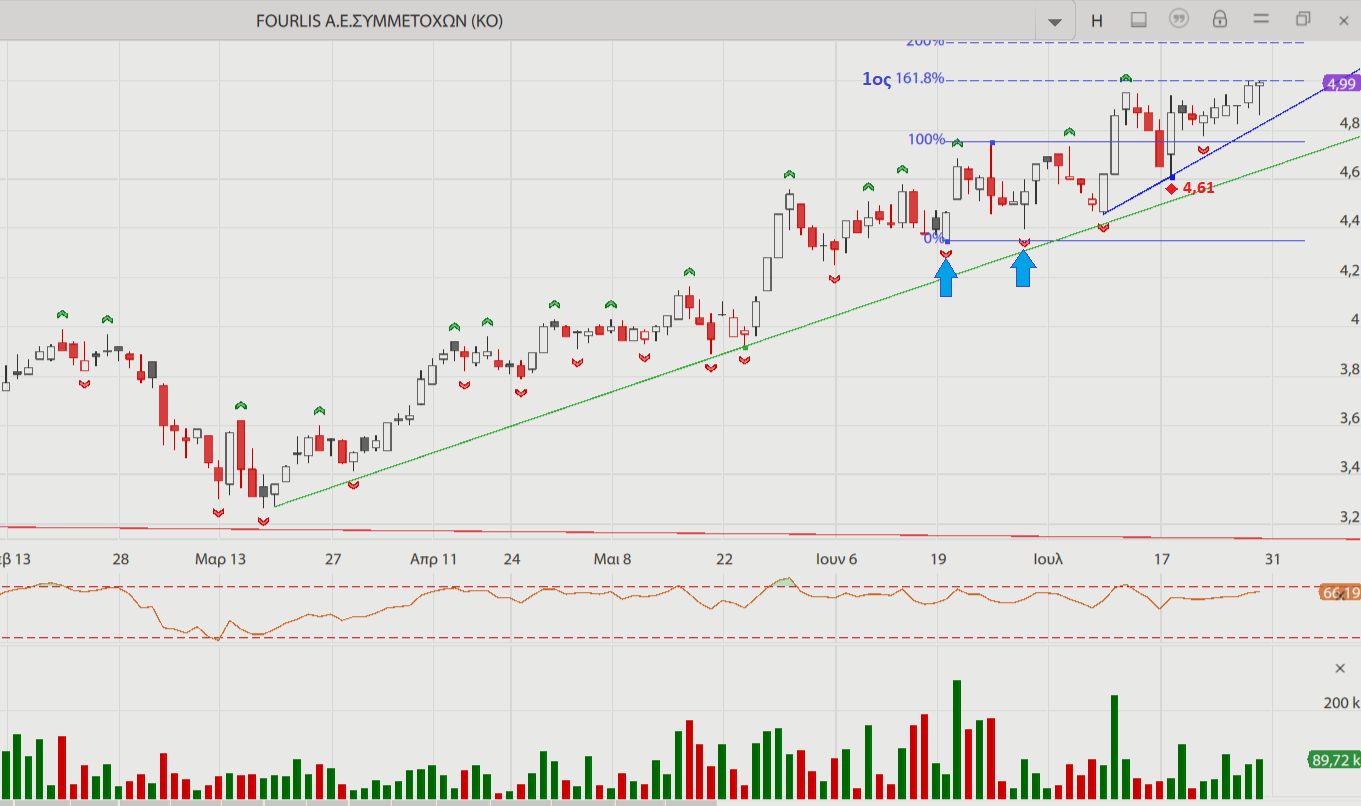This screenshot has width=1361, height=806.
Task: Click the 4,8 price axis label
Action: (x=1349, y=123)
